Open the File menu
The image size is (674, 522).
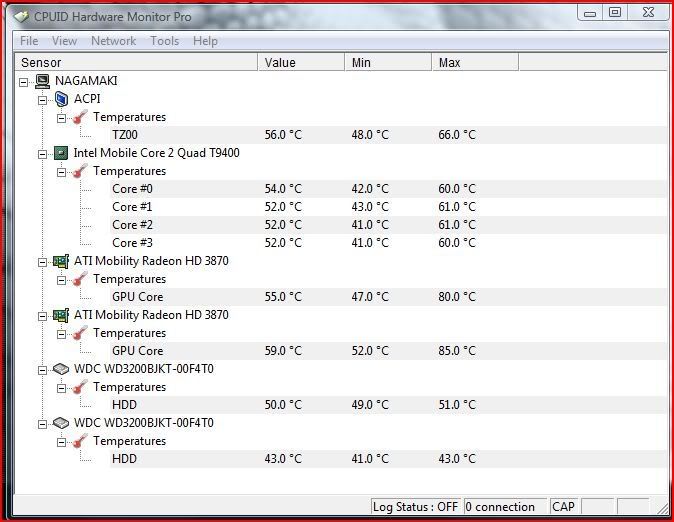(x=29, y=41)
